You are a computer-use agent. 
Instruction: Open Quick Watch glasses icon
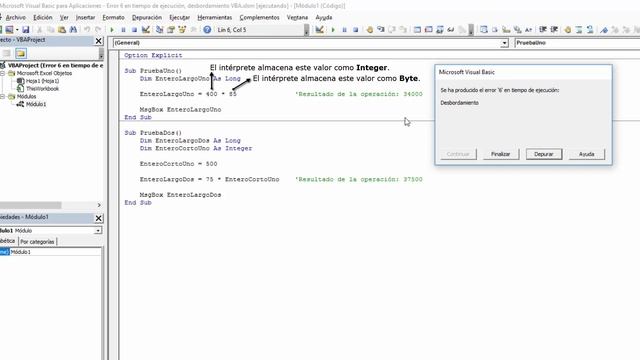(451, 30)
